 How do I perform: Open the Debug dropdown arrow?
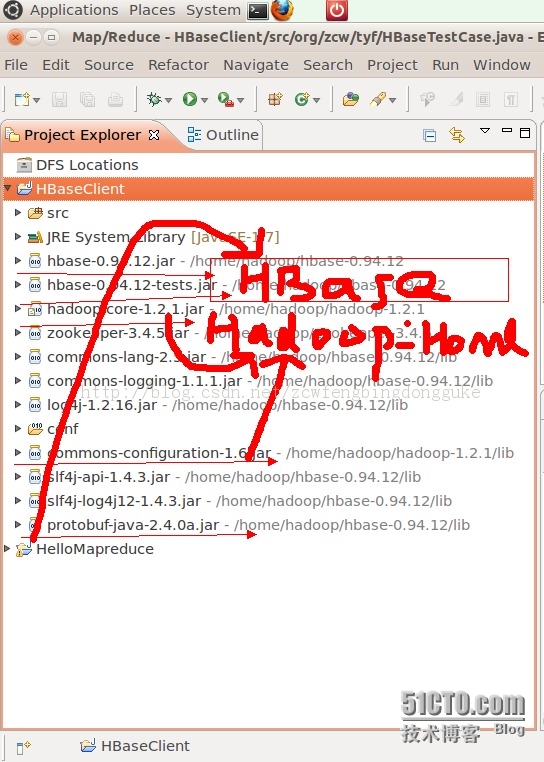tap(168, 101)
